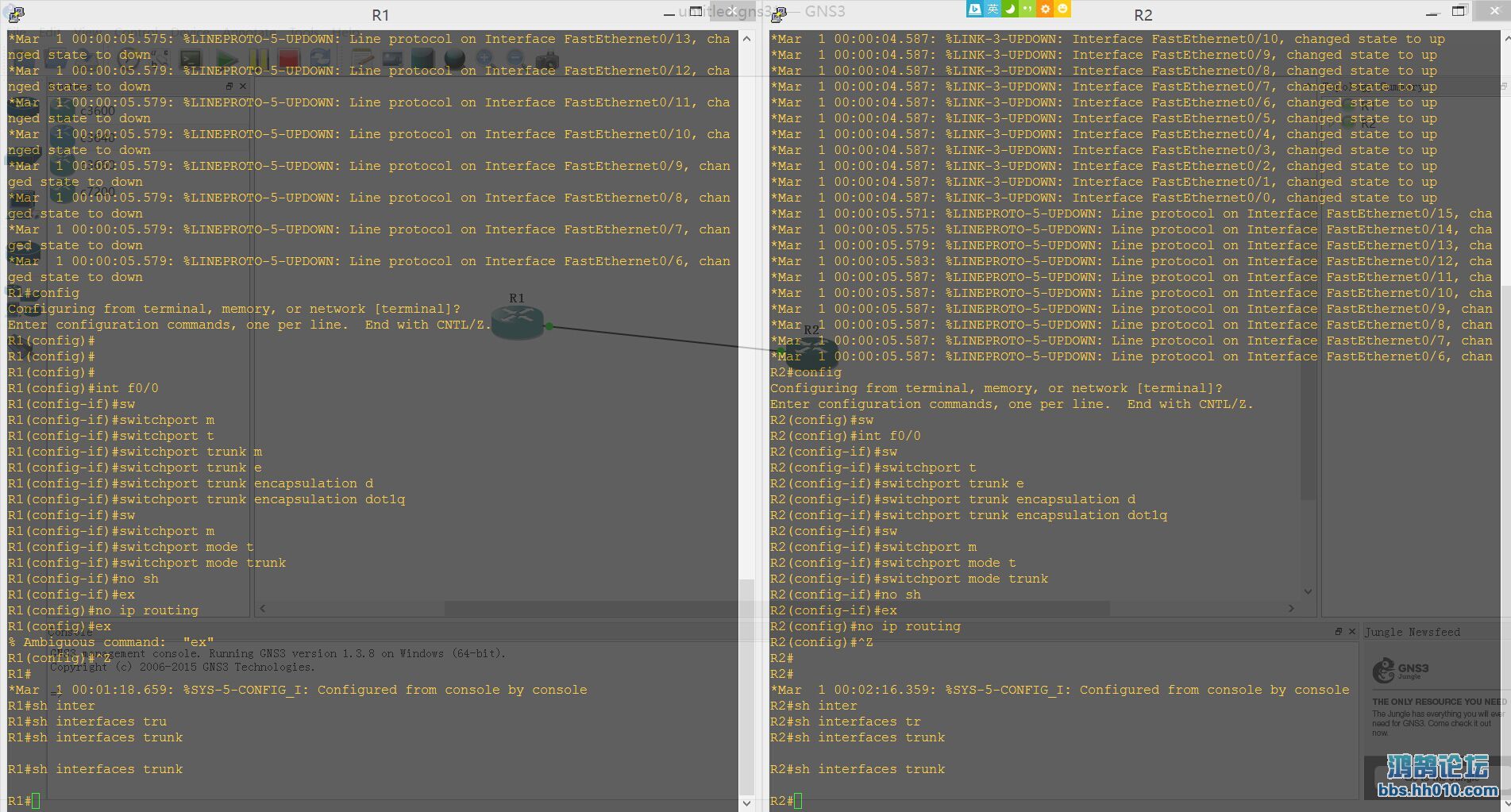Float the GNS3 devices dock panel

(x=229, y=86)
